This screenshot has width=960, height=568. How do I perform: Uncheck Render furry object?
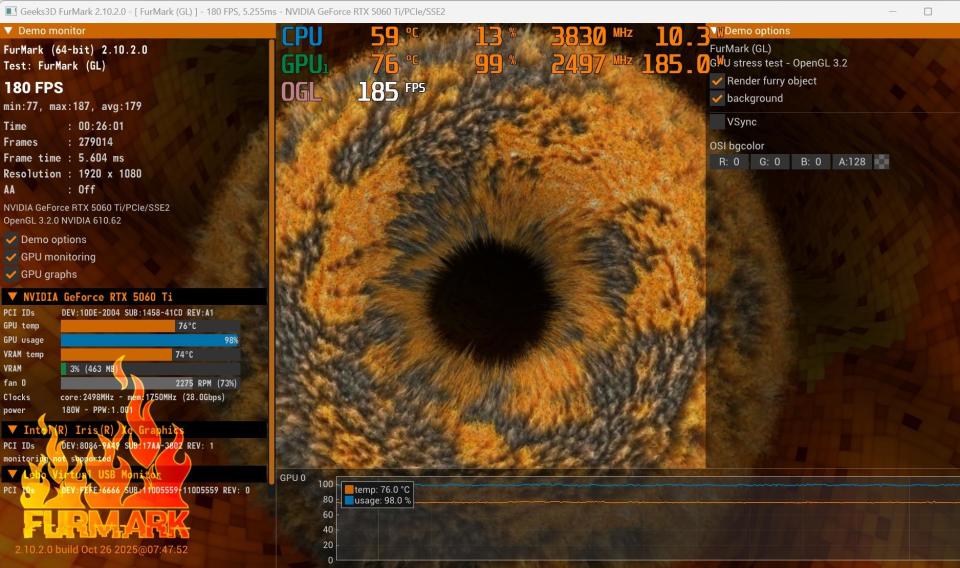[x=717, y=81]
